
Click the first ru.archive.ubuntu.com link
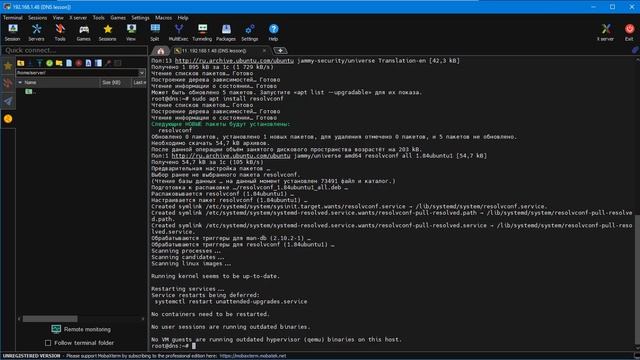point(234,60)
